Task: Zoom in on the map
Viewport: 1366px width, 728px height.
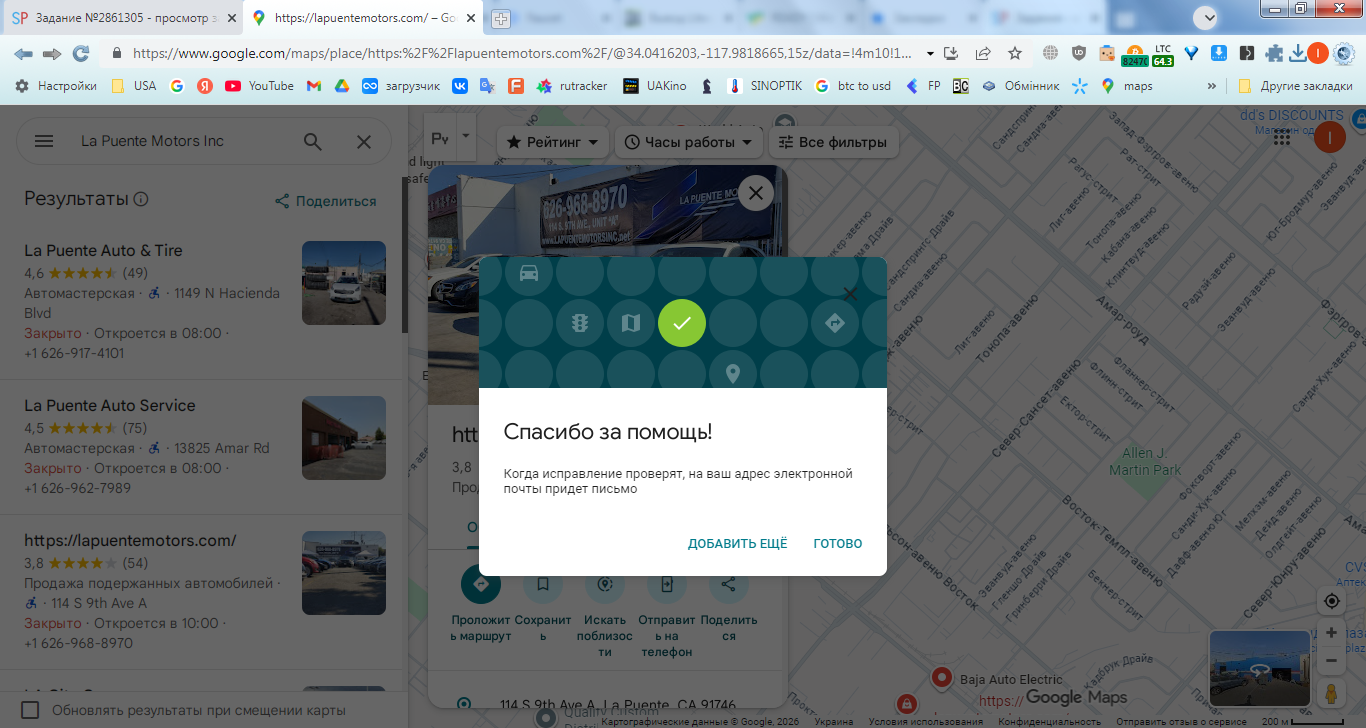Action: click(1331, 632)
